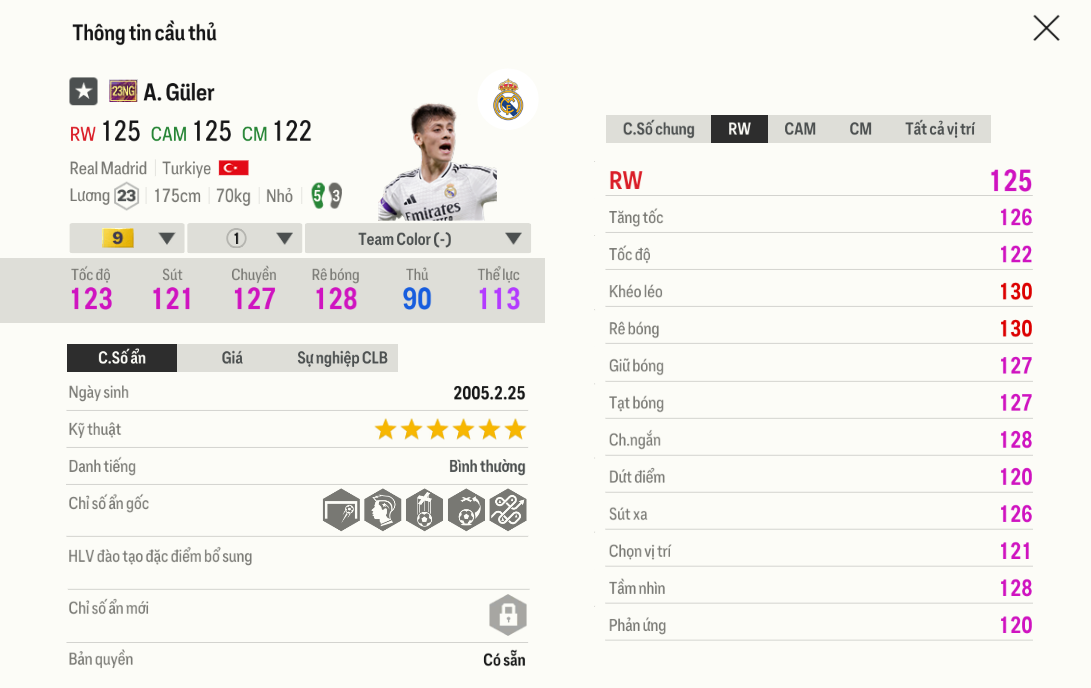Click the falling ball trait icon
This screenshot has width=1091, height=688.
(x=424, y=511)
